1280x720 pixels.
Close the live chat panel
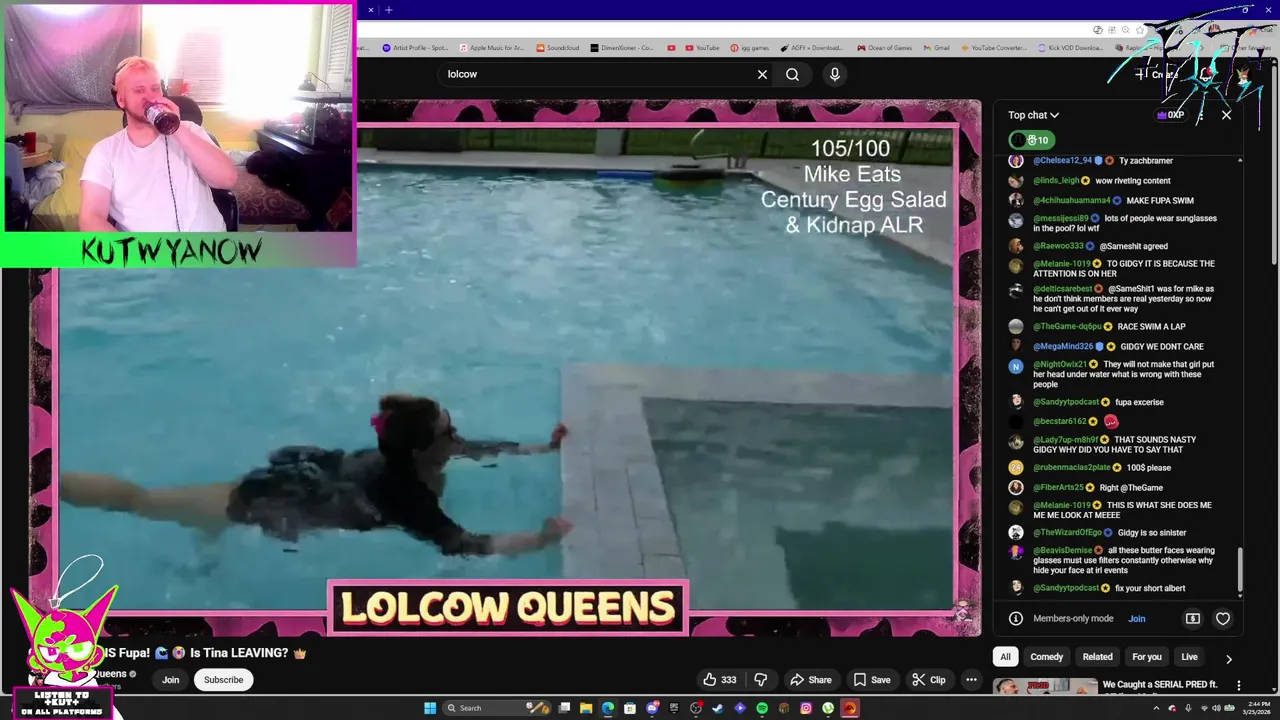1227,115
